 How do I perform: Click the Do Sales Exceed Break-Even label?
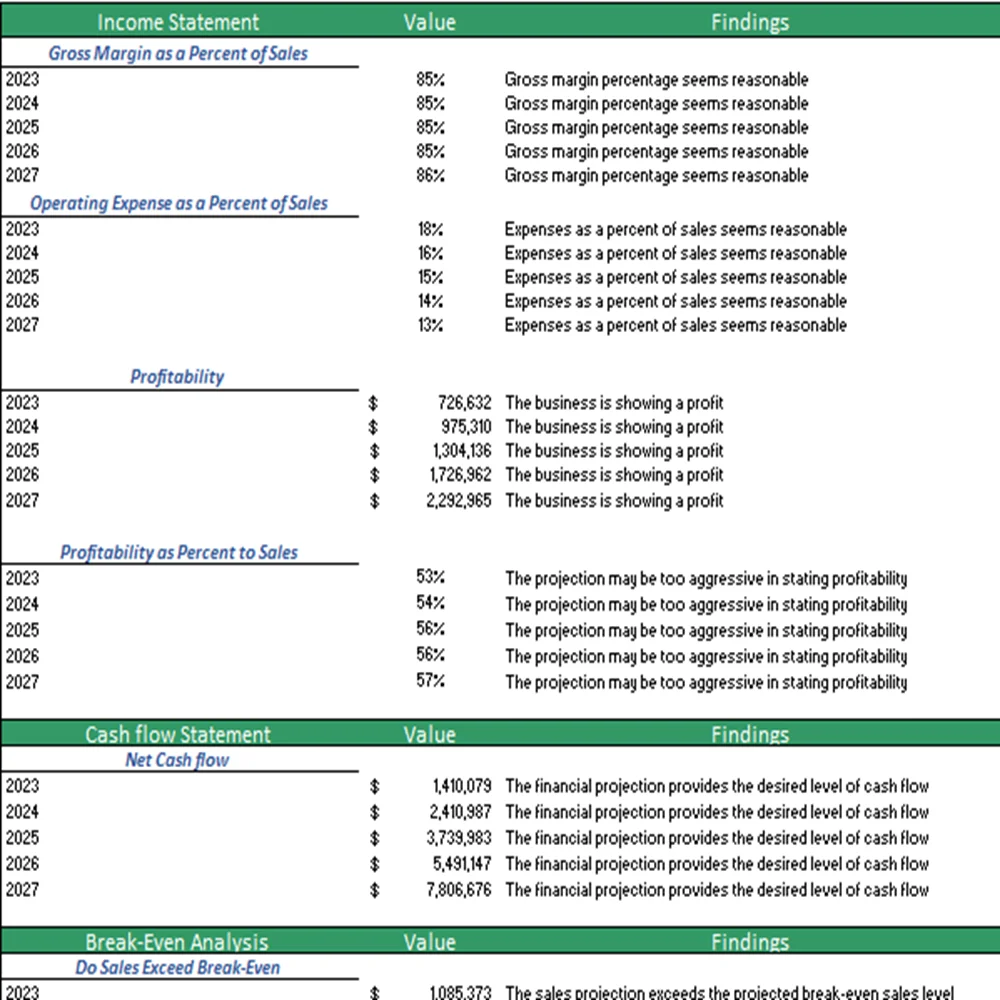177,967
